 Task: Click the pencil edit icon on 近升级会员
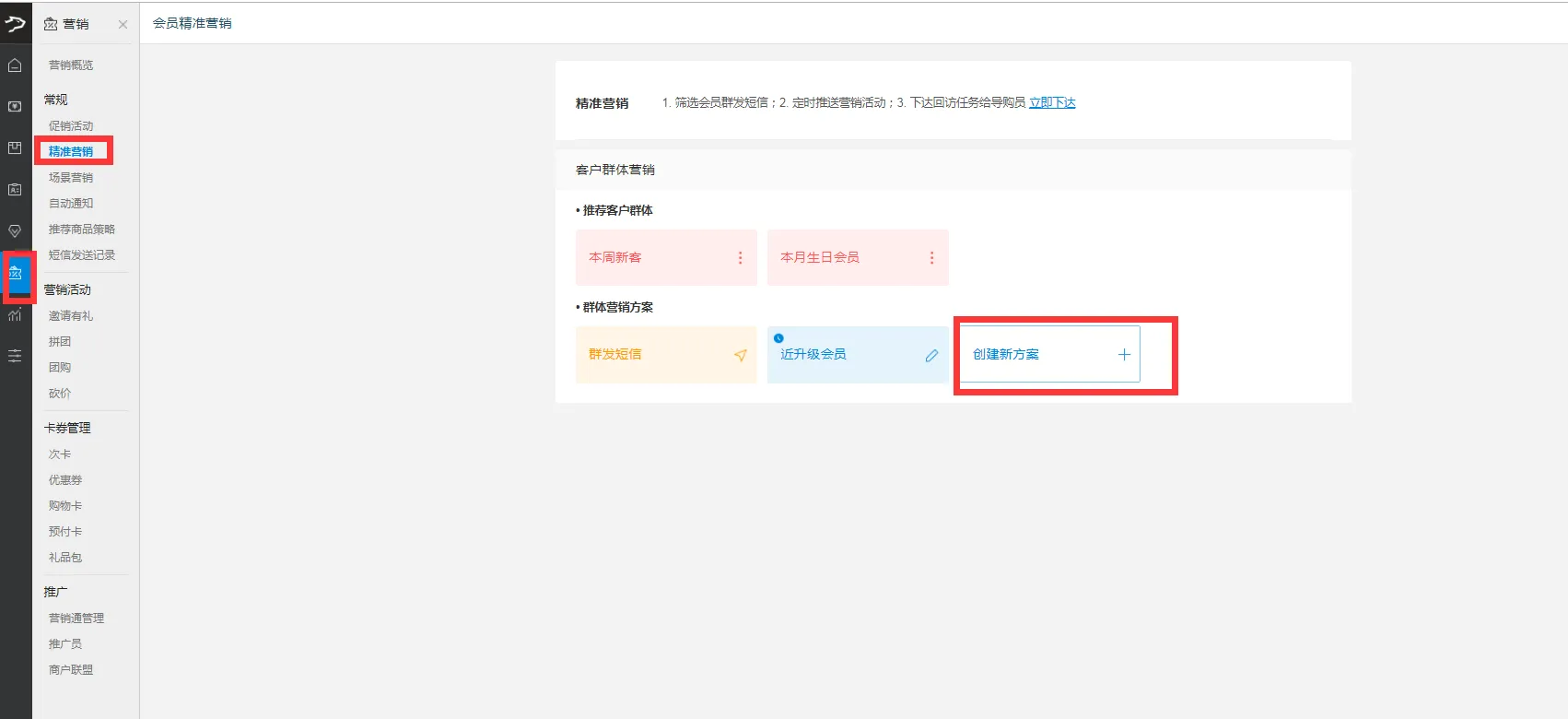tap(931, 355)
